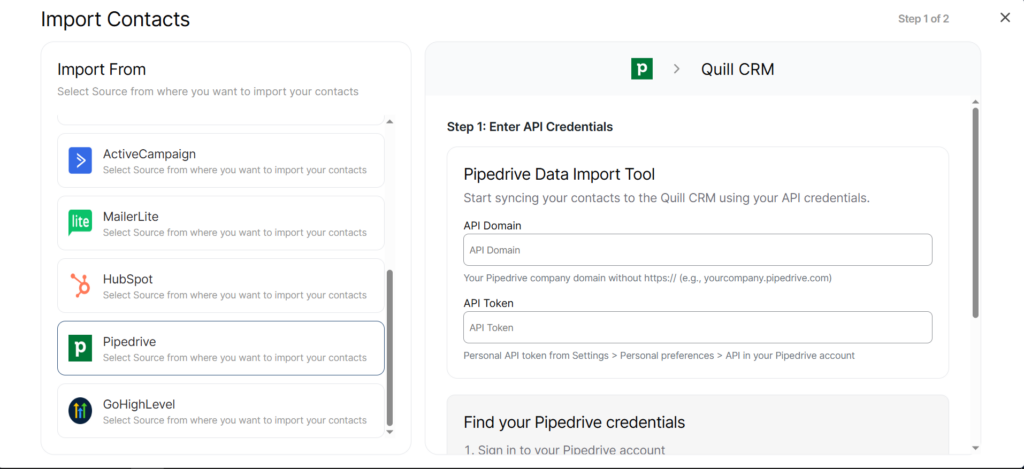The image size is (1024, 469).
Task: Select ActiveCampaign as import source
Action: pyautogui.click(x=221, y=160)
